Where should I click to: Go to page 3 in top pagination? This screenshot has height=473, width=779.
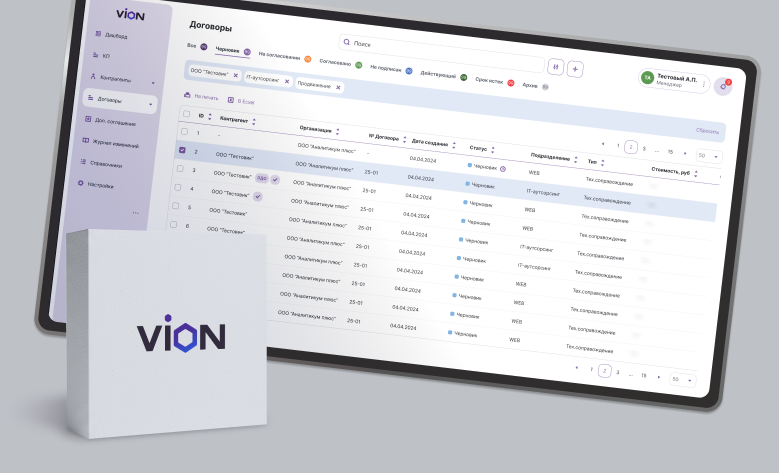click(x=644, y=149)
